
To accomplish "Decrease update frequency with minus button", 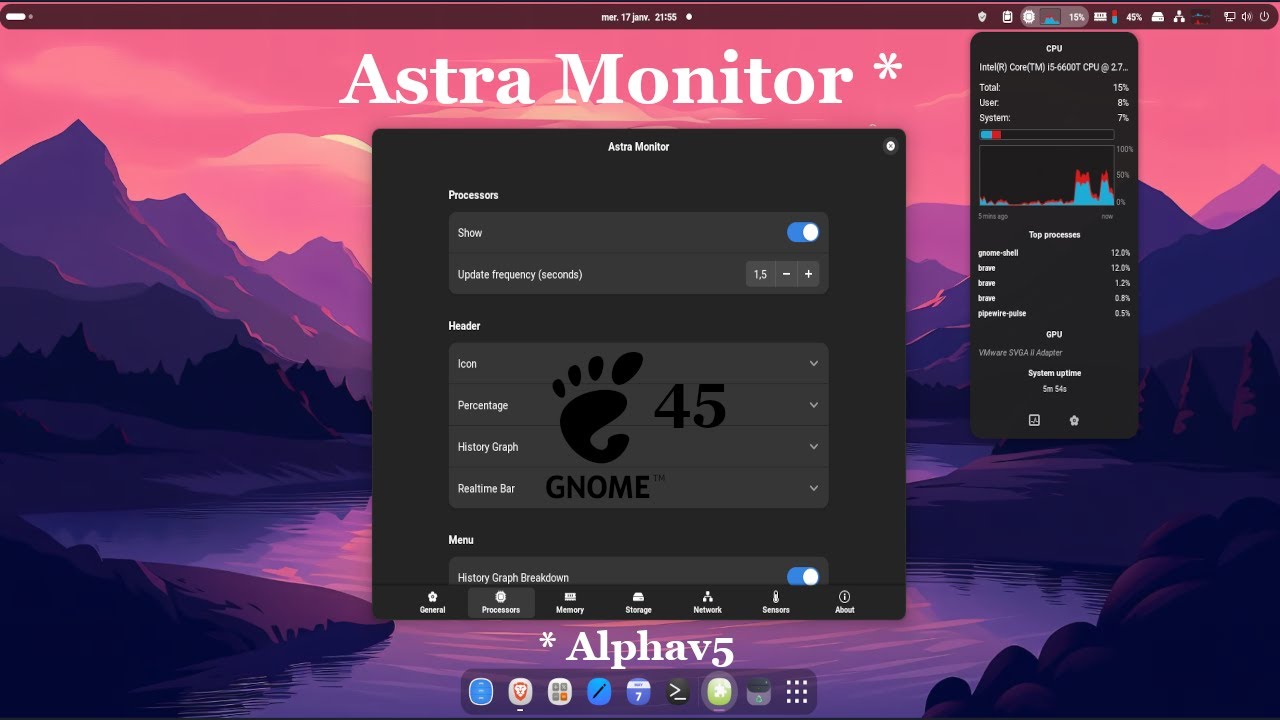I will click(786, 274).
